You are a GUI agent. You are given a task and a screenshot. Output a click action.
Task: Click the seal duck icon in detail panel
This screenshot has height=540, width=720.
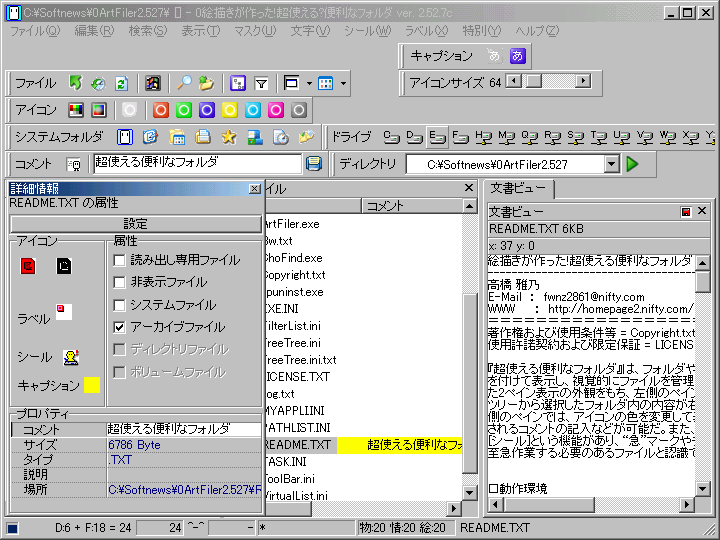pos(71,357)
